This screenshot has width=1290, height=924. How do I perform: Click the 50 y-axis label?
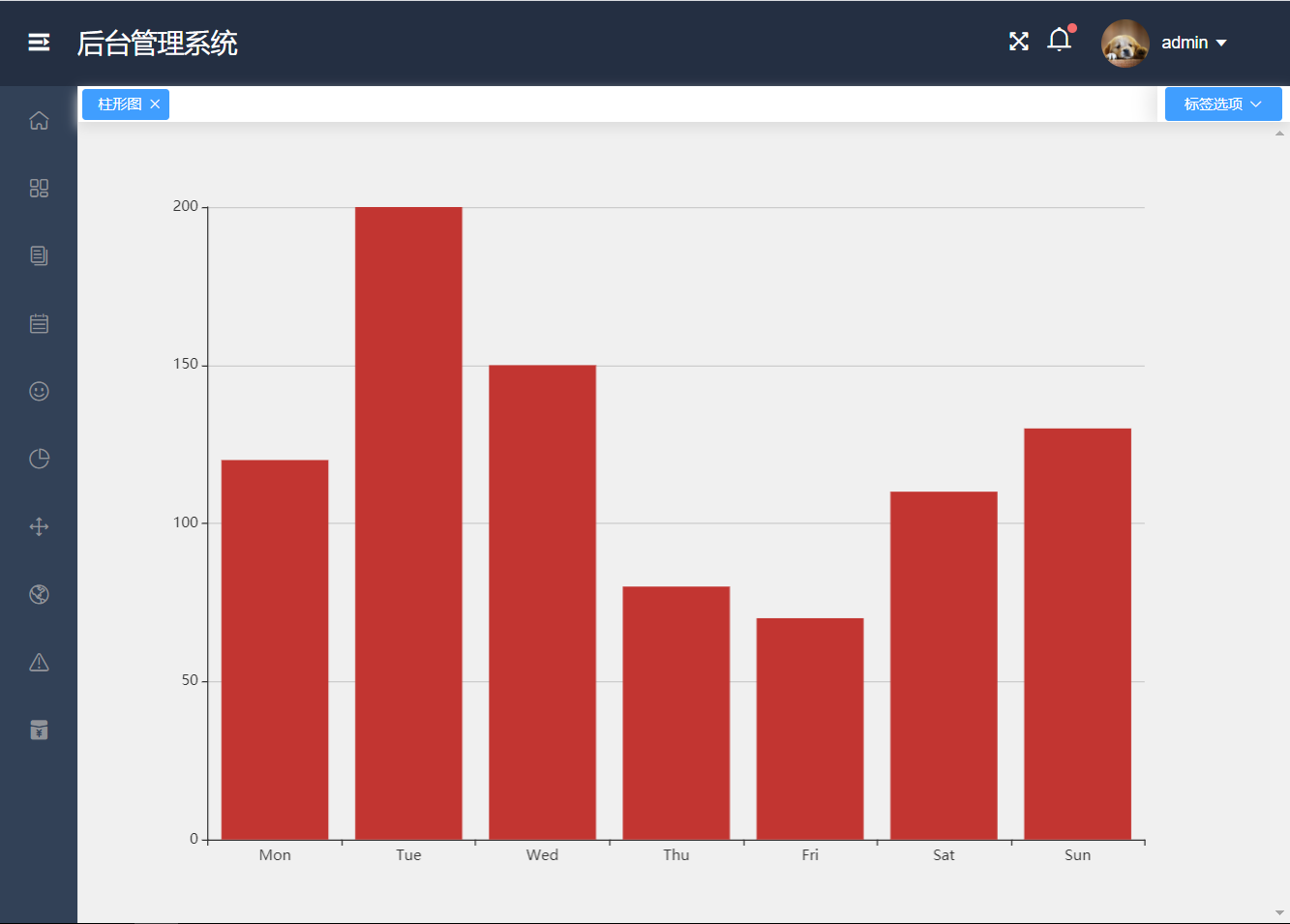tap(190, 680)
